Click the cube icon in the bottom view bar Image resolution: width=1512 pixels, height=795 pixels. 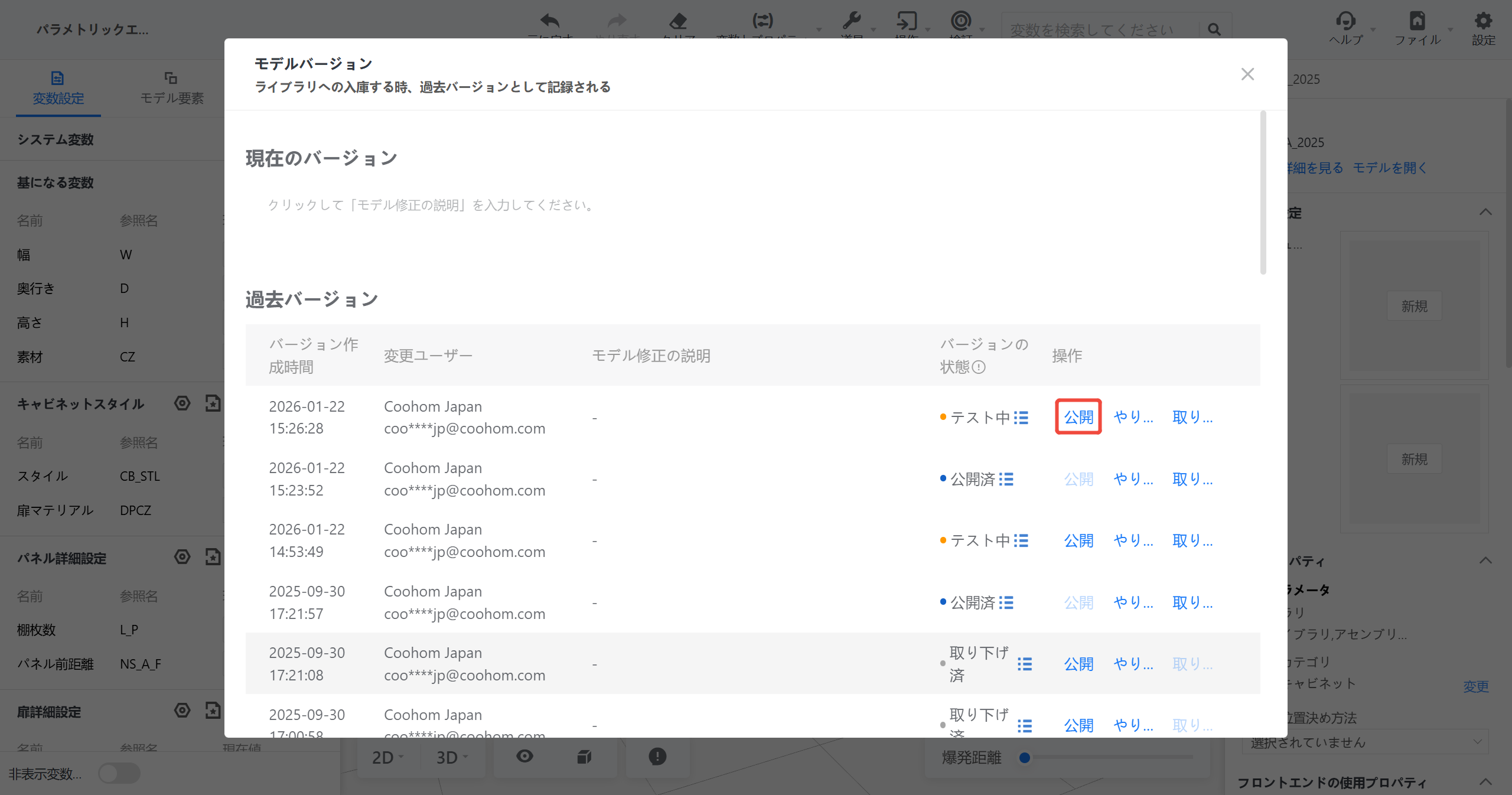click(x=584, y=757)
